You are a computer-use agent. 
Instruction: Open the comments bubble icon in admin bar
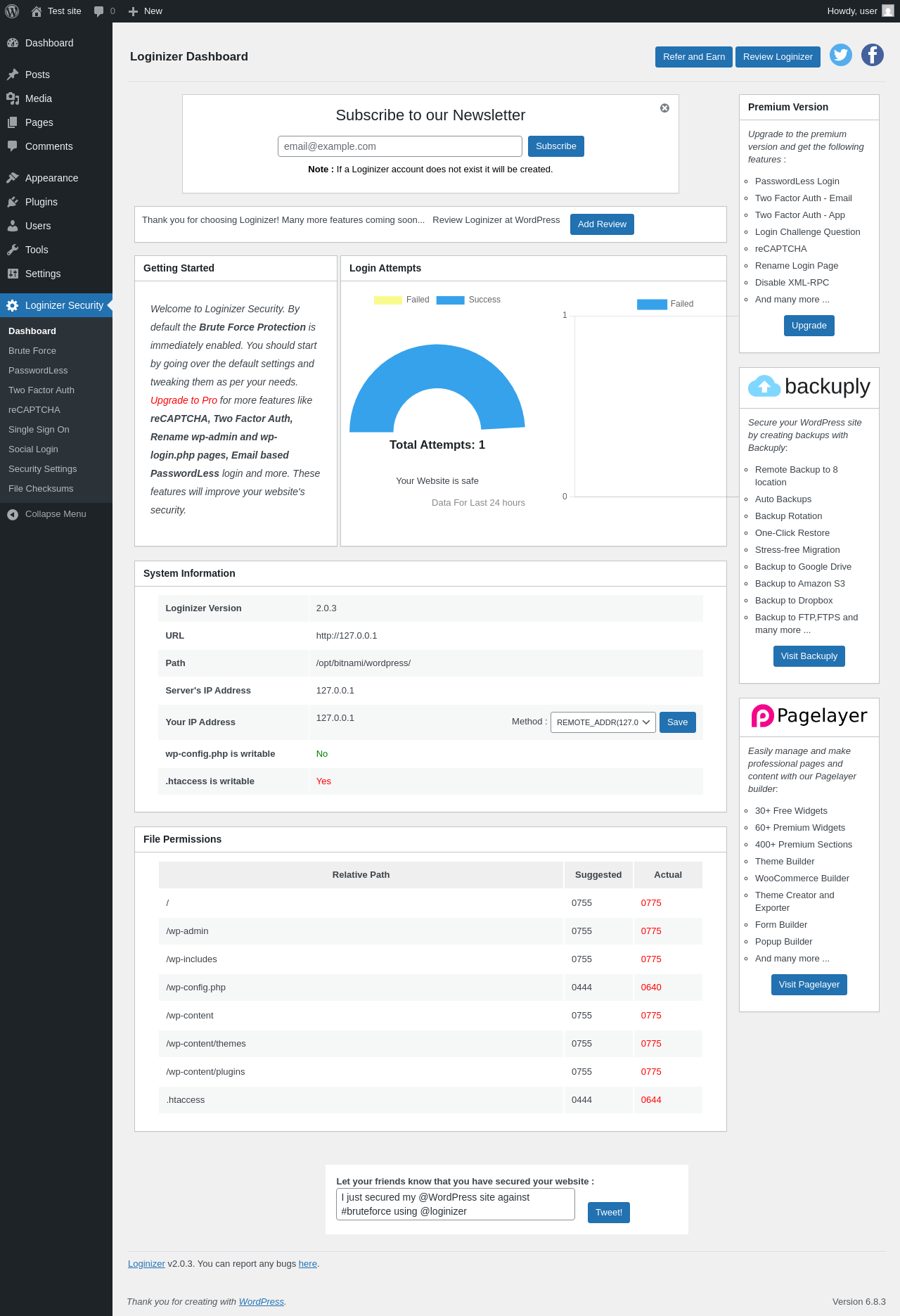tap(99, 11)
